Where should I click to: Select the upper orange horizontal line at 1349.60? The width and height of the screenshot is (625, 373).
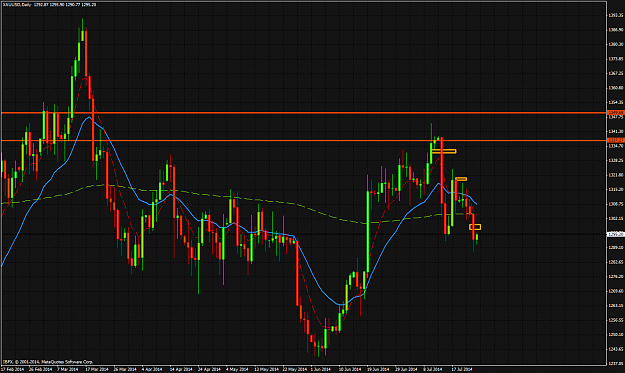coord(303,113)
